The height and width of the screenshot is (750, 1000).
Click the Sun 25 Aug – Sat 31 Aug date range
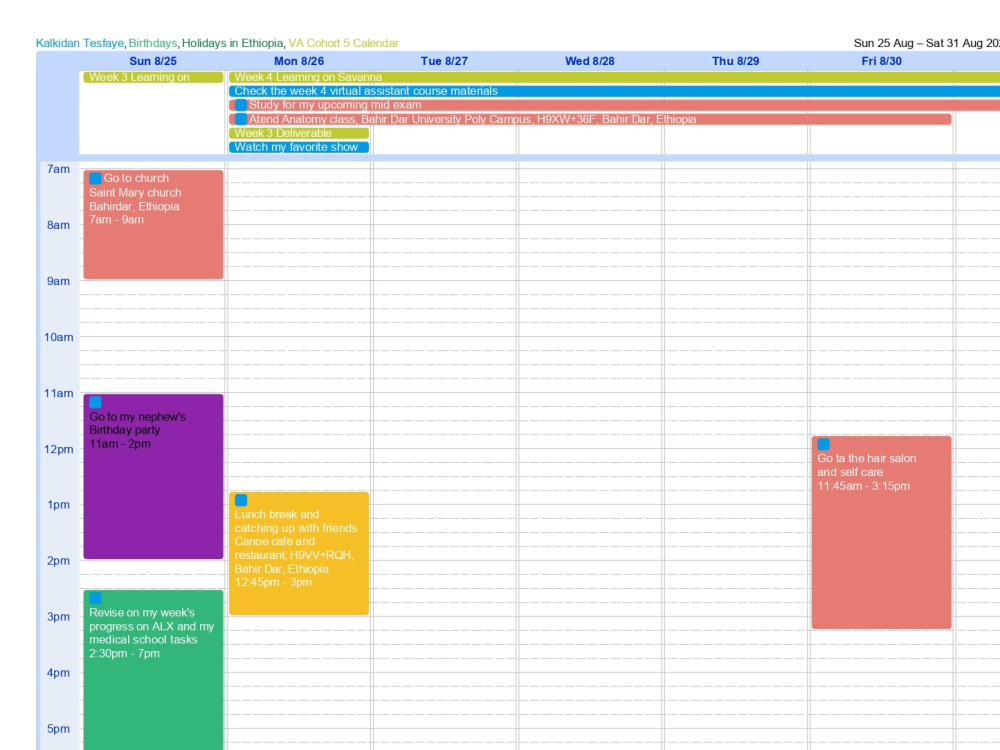coord(927,43)
